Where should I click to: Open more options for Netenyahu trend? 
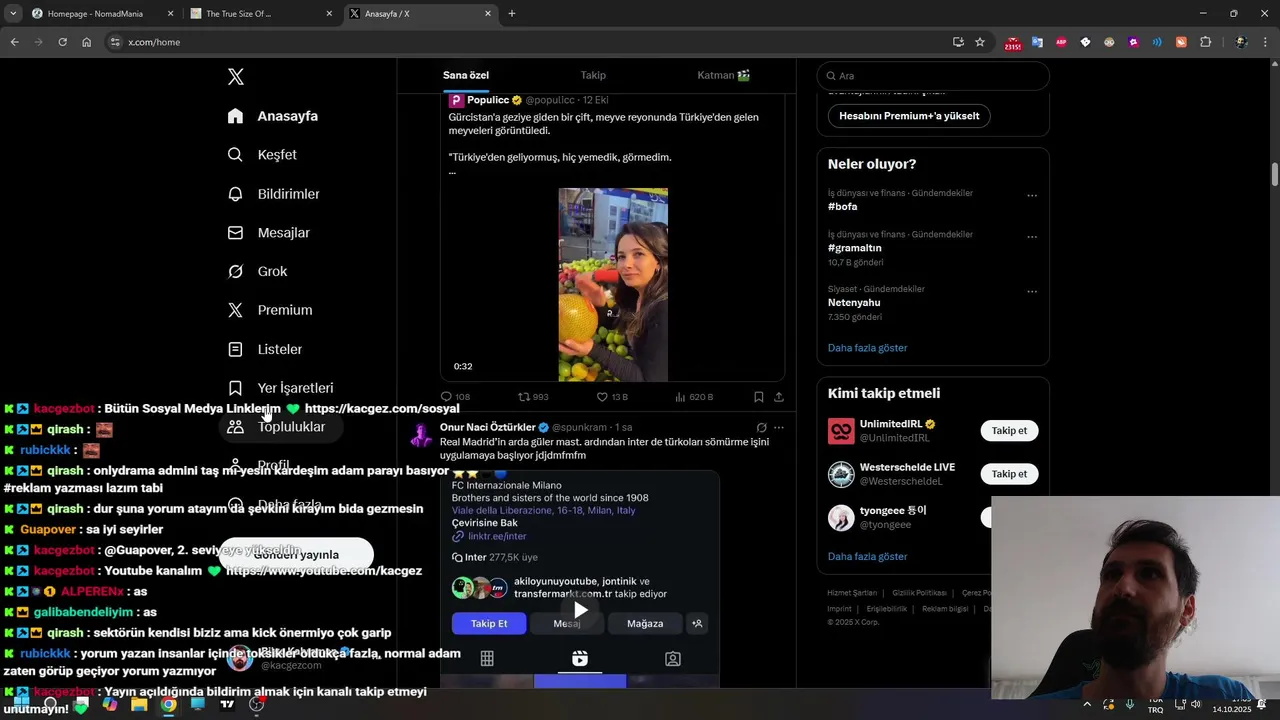(1032, 291)
